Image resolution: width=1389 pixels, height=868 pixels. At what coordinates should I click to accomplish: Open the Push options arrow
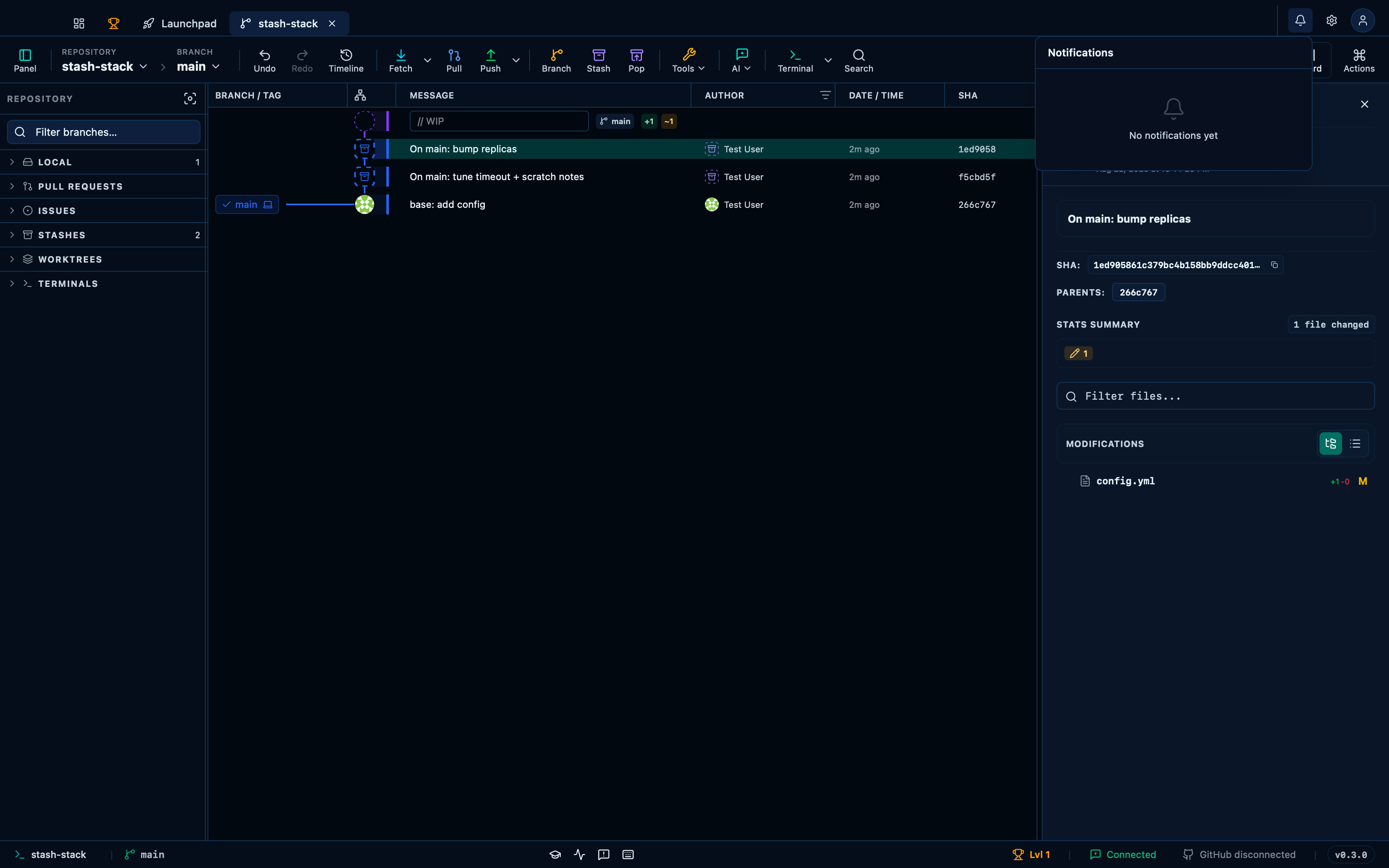click(516, 60)
